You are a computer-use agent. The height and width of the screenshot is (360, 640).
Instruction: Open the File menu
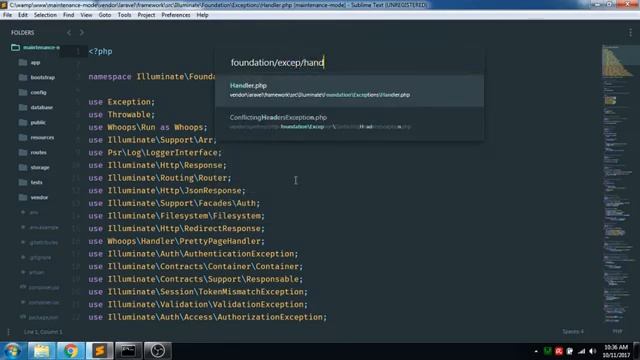pyautogui.click(x=7, y=15)
